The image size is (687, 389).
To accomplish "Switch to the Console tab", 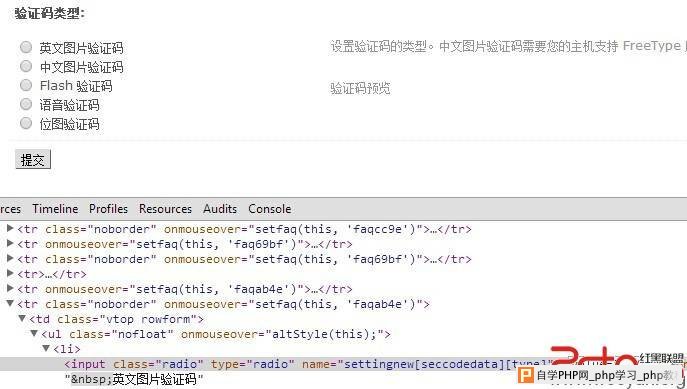I will [x=269, y=209].
